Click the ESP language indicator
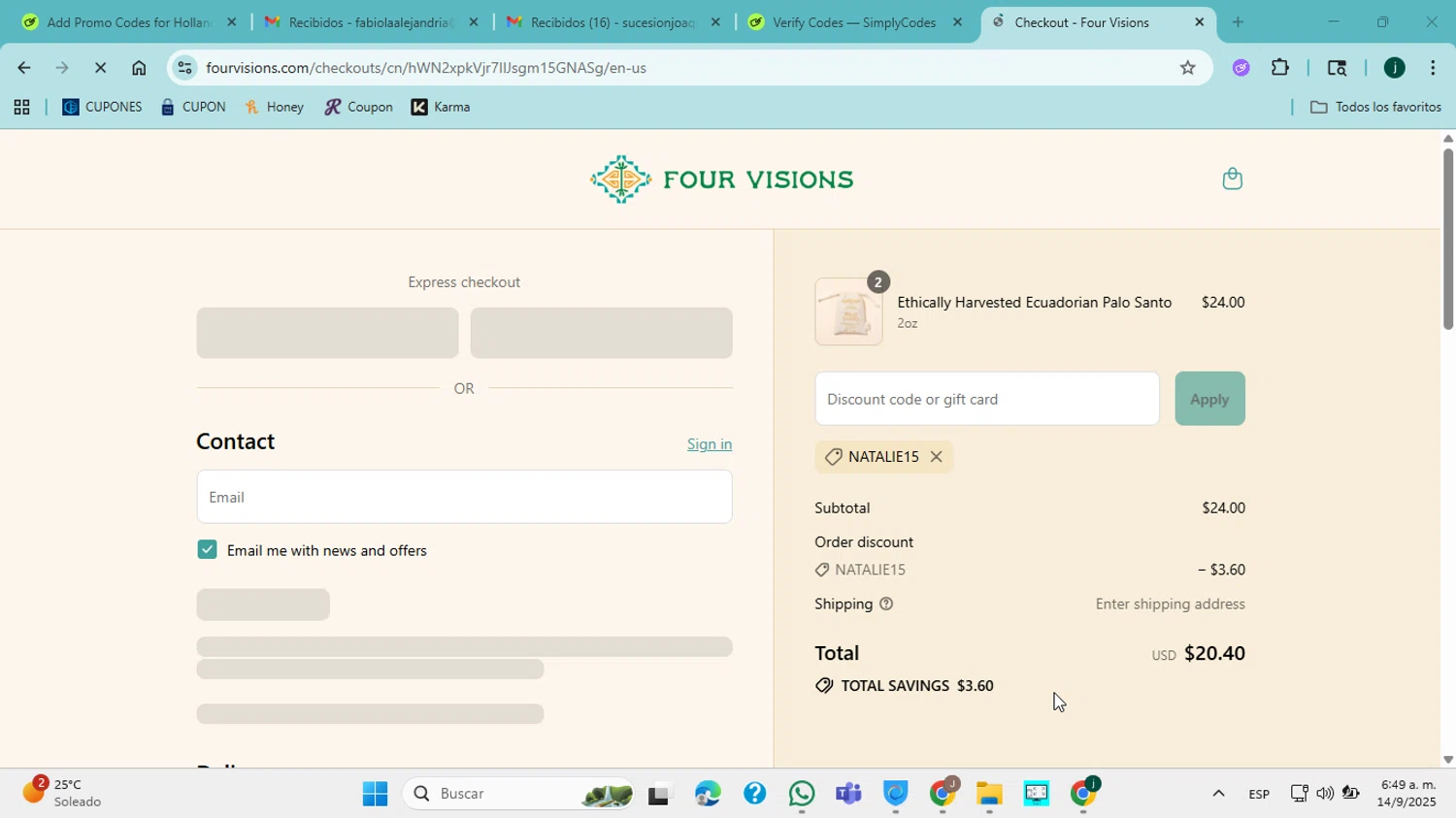1456x818 pixels. pyautogui.click(x=1259, y=795)
